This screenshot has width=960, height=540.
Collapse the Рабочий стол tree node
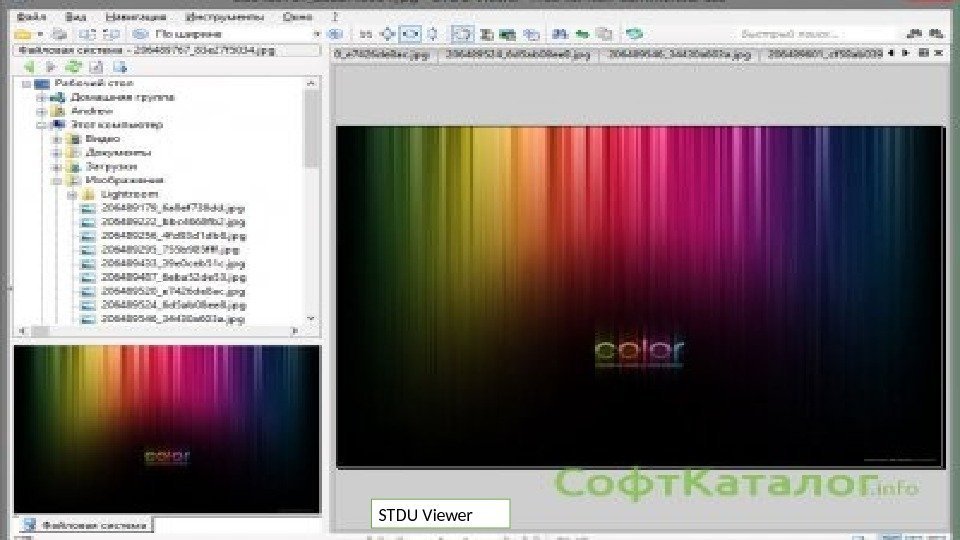click(x=26, y=83)
